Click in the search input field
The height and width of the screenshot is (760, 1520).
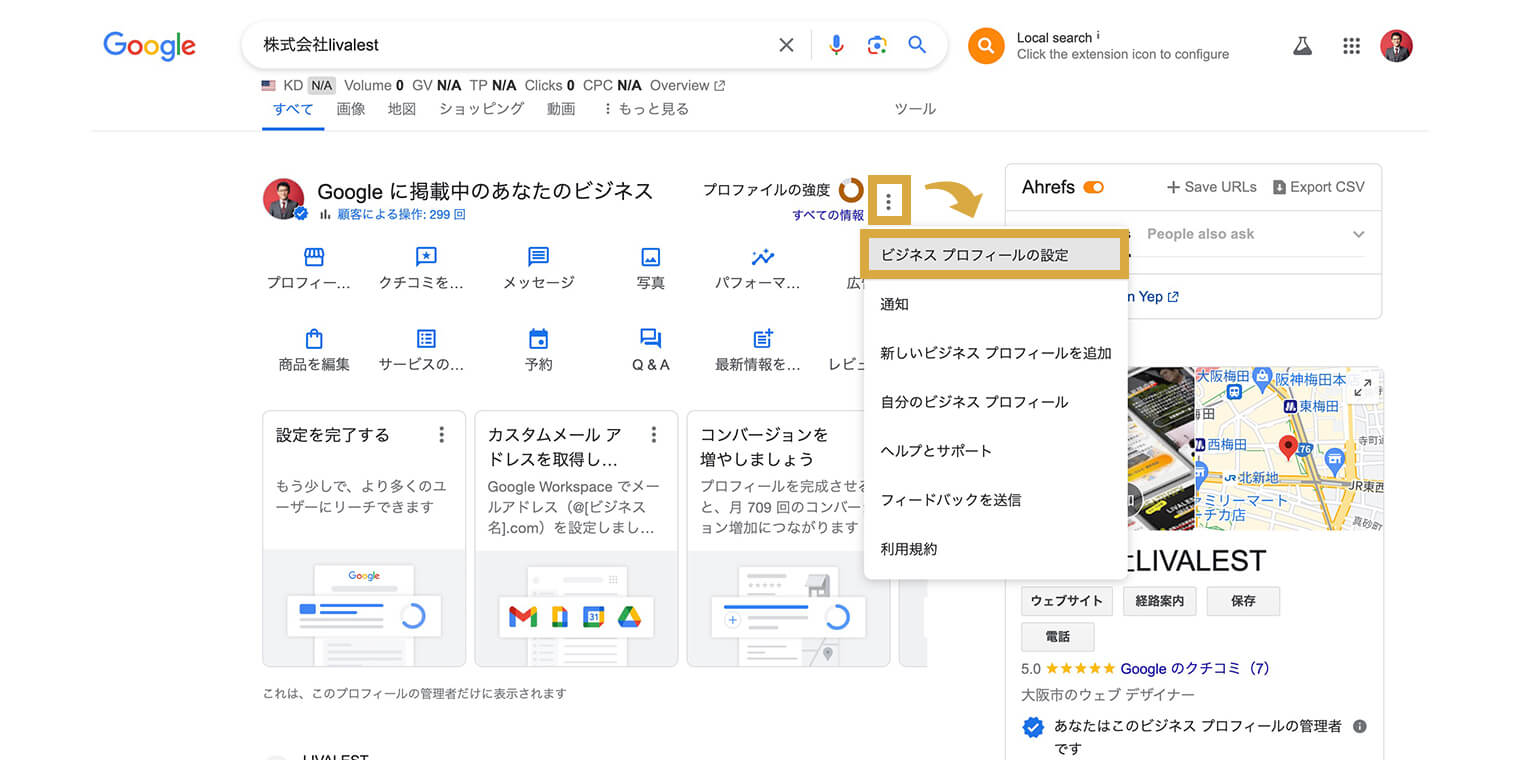point(515,45)
